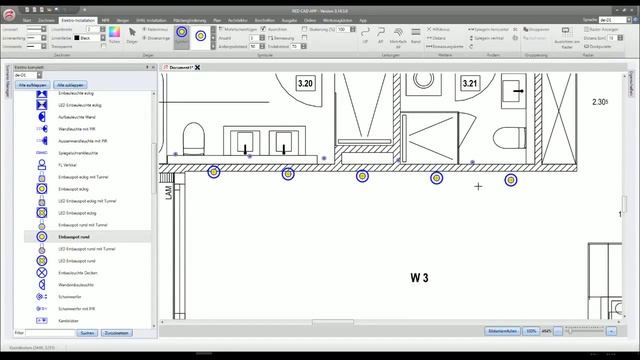Pick the LED Einbauspot eckig symbol
640x360 pixels.
(x=42, y=213)
